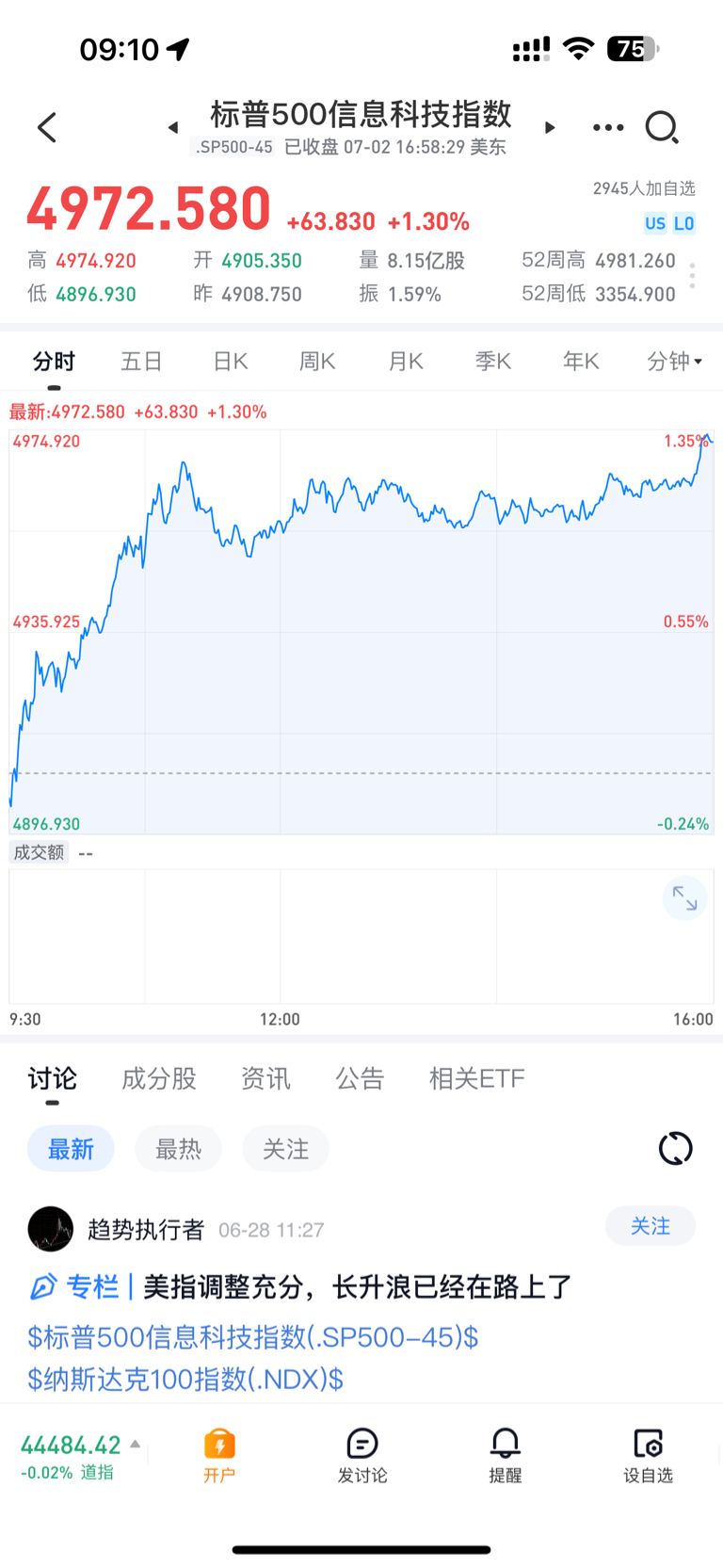Viewport: 723px width, 1568px height.
Task: Open the 分钟 interval dropdown
Action: (675, 361)
